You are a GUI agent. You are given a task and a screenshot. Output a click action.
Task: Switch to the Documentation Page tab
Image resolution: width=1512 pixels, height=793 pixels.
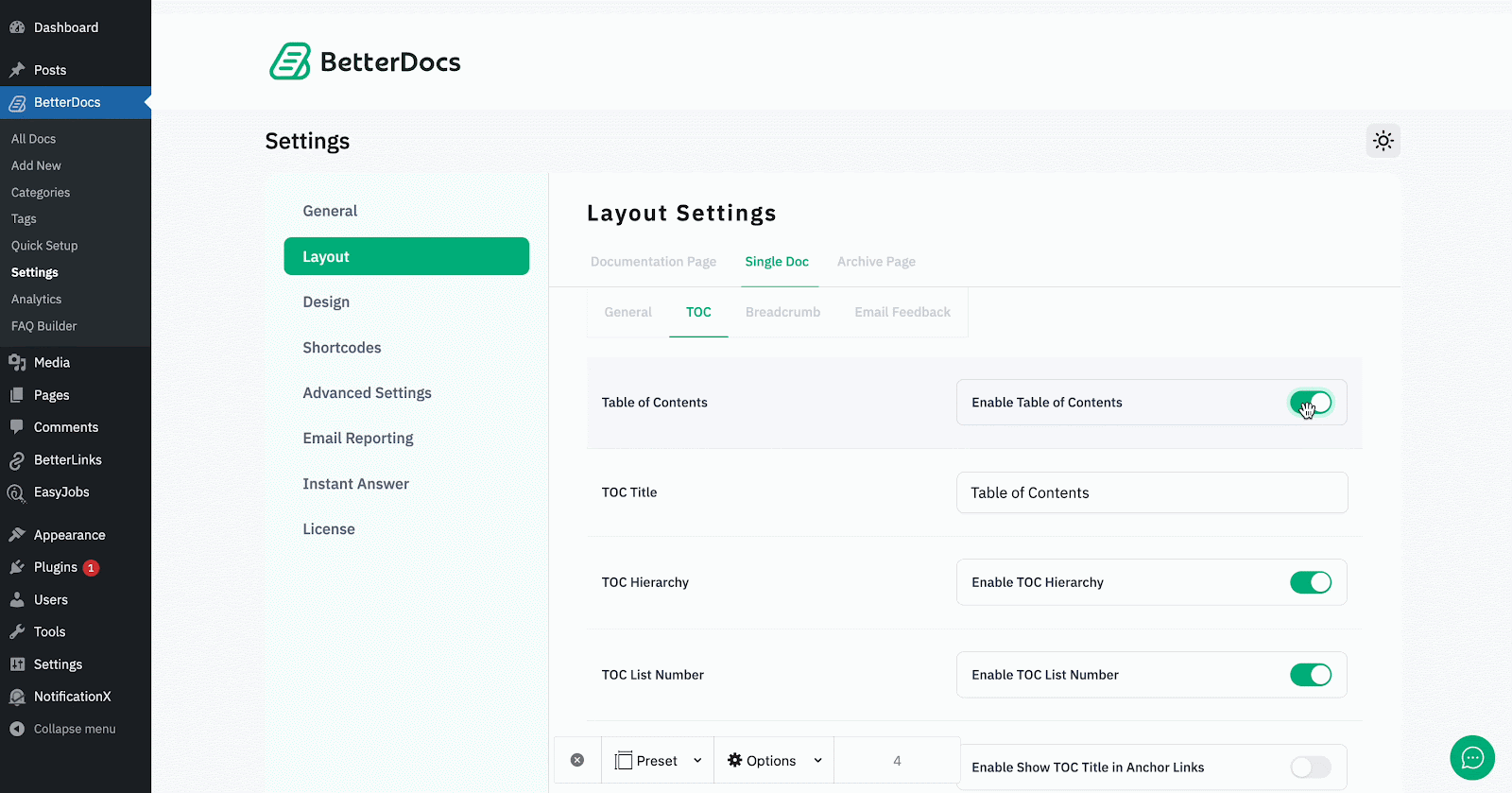(653, 262)
